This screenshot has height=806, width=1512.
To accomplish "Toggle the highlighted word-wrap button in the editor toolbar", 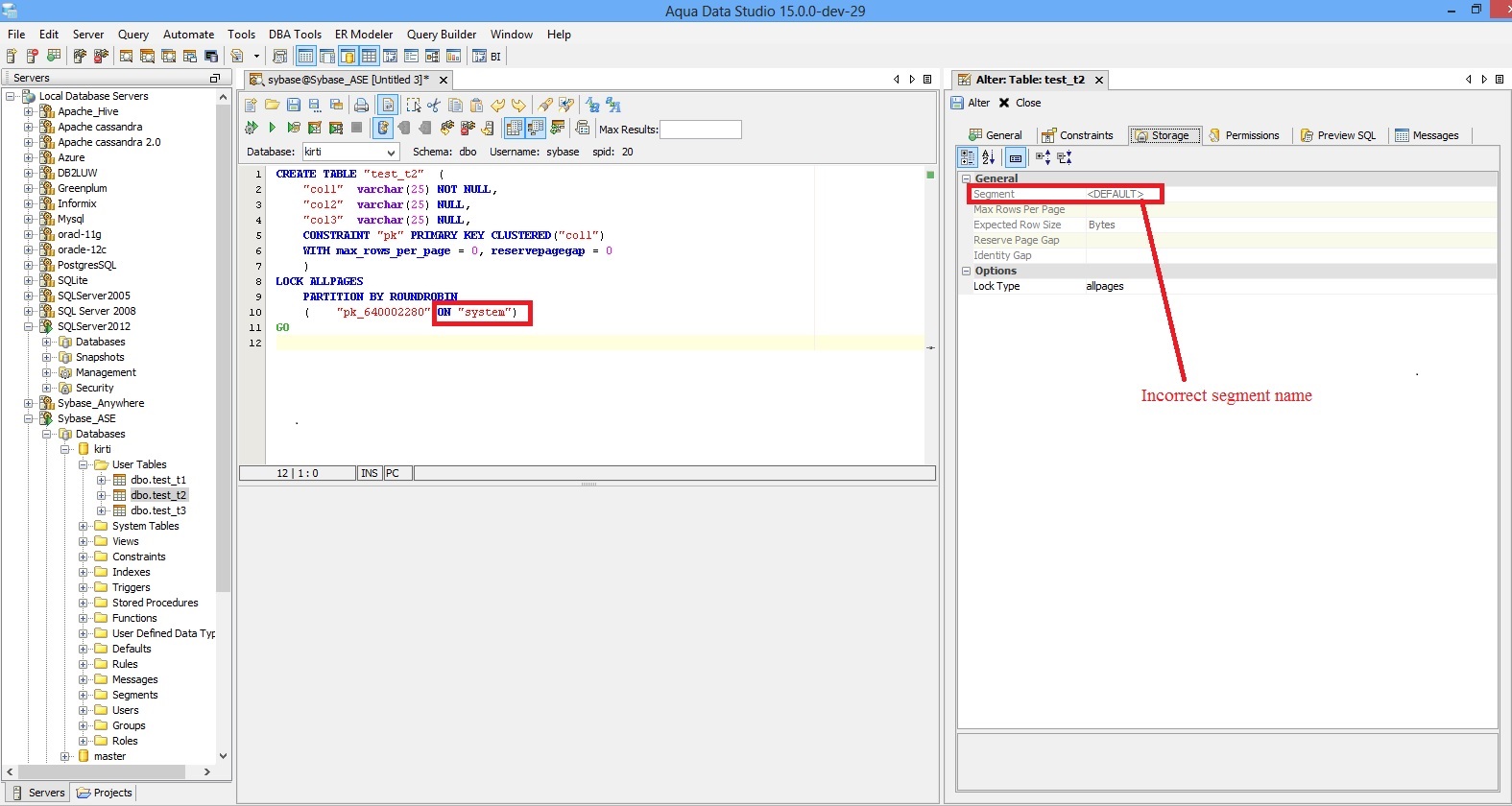I will tap(388, 105).
